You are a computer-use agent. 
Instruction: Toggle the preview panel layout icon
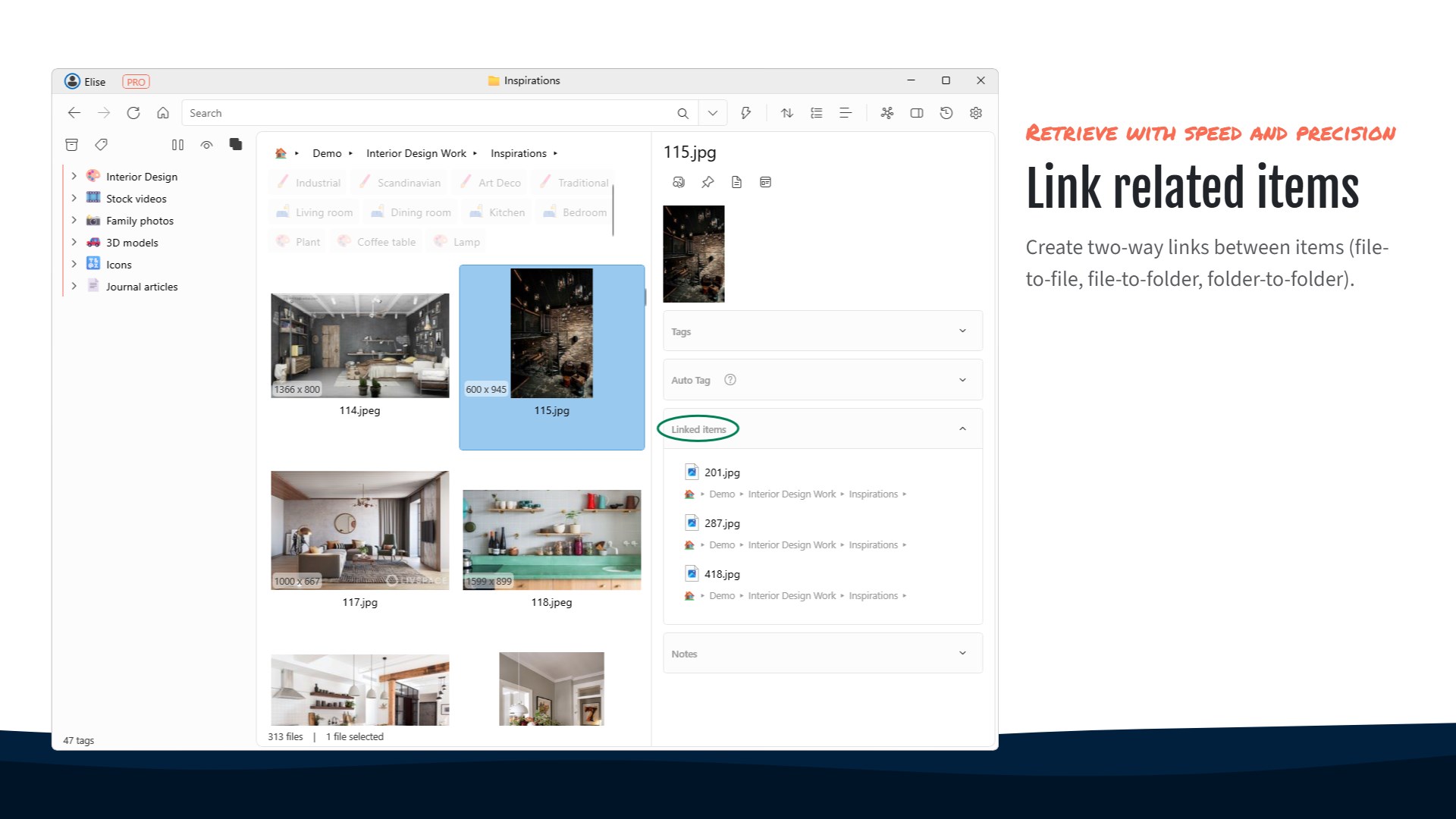pyautogui.click(x=917, y=113)
